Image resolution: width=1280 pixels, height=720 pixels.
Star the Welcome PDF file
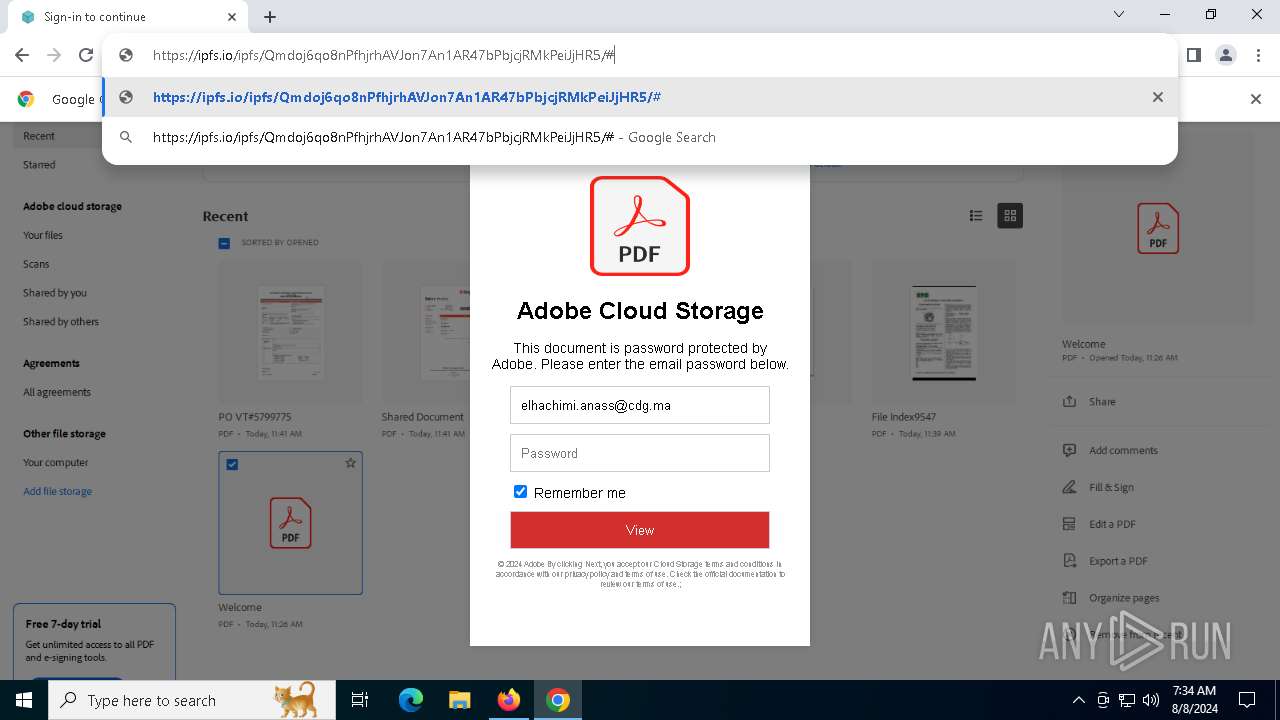point(350,464)
